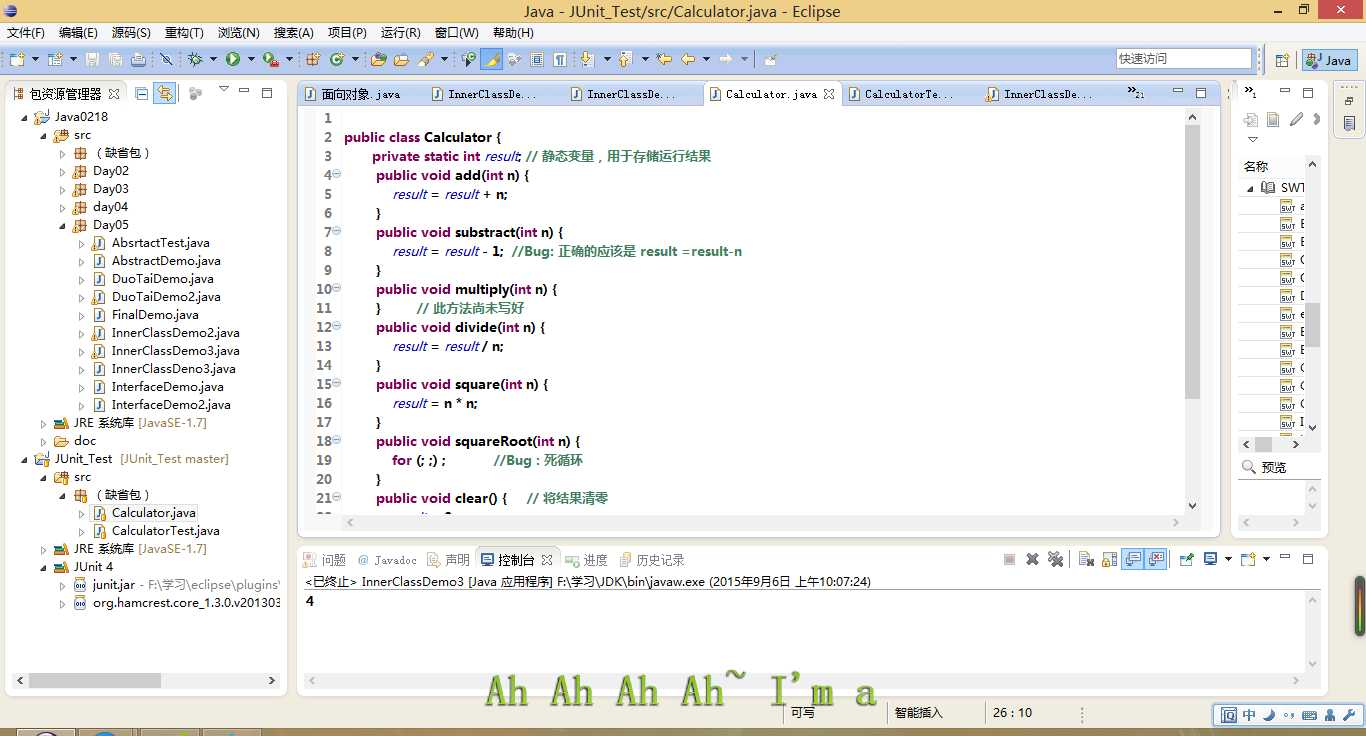
Task: Collapse the Day05 package
Action: [62, 225]
